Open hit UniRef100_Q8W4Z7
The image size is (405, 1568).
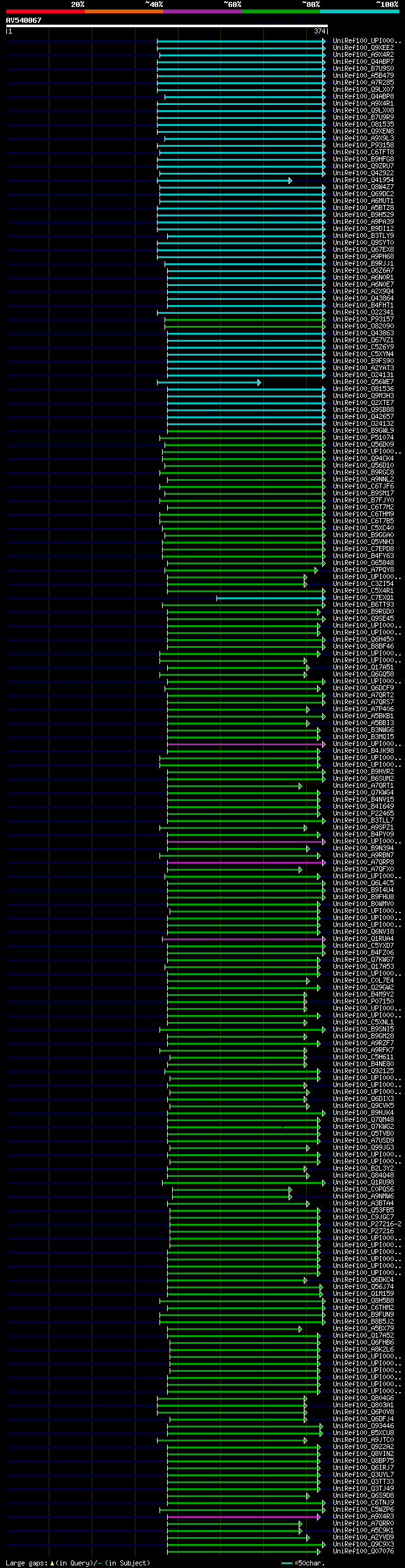pyautogui.click(x=363, y=187)
